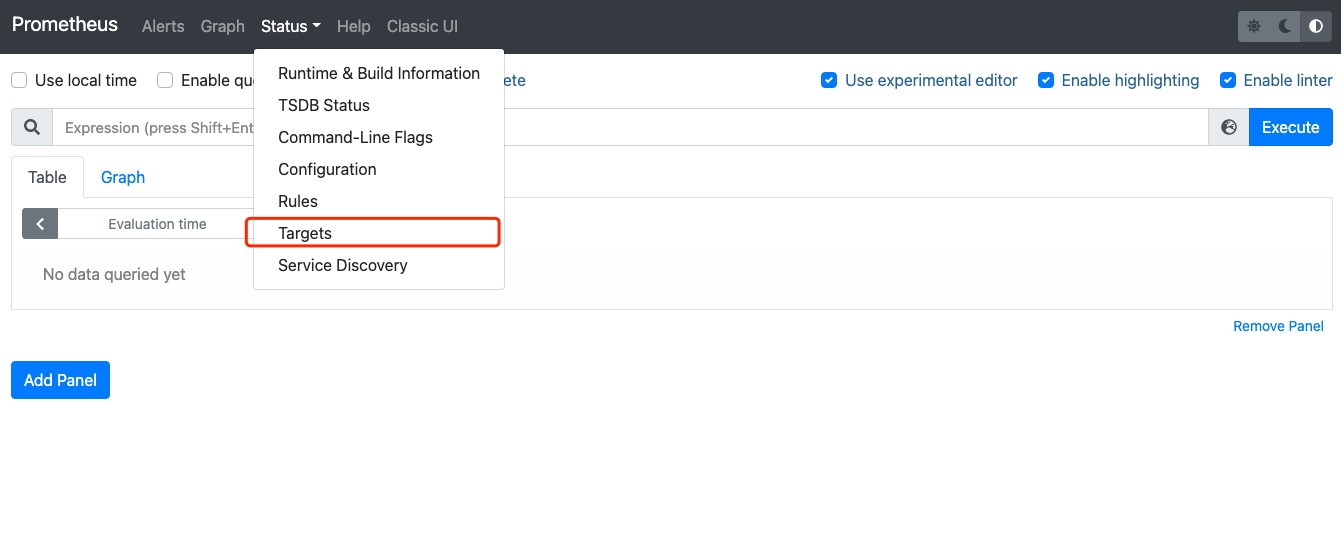Switch to dark theme moon icon

point(1285,27)
